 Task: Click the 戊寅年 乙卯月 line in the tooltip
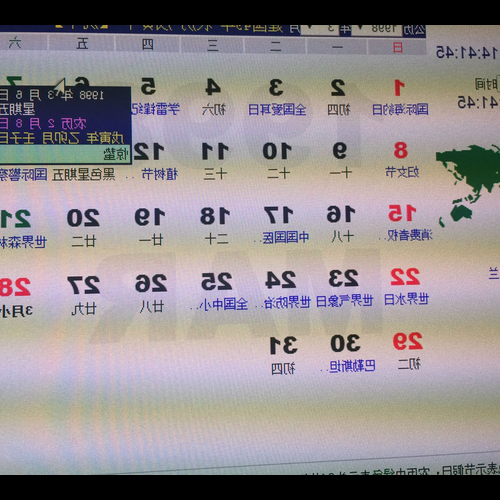click(61, 138)
